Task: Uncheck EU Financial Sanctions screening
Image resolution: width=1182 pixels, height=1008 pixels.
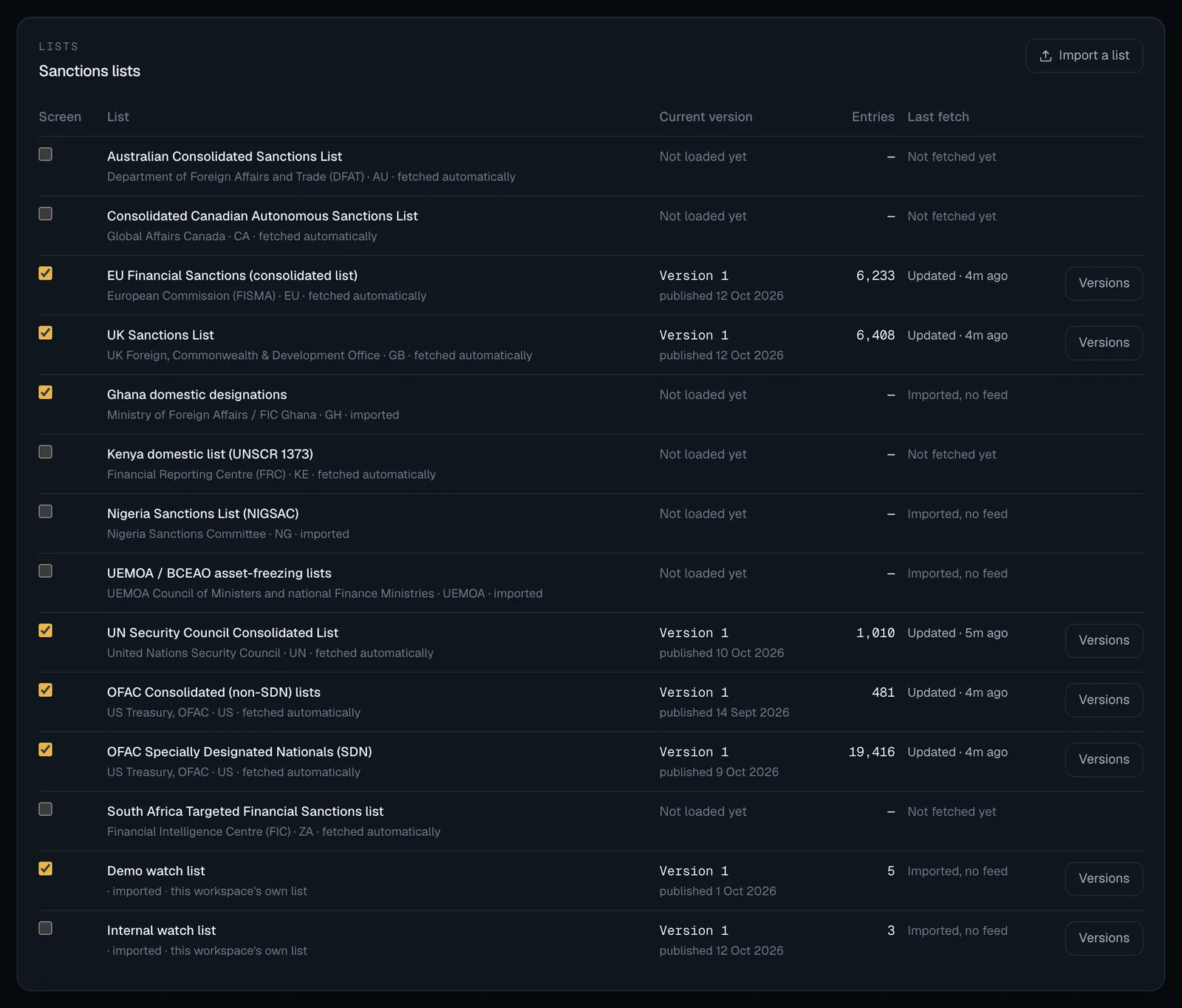Action: [46, 273]
